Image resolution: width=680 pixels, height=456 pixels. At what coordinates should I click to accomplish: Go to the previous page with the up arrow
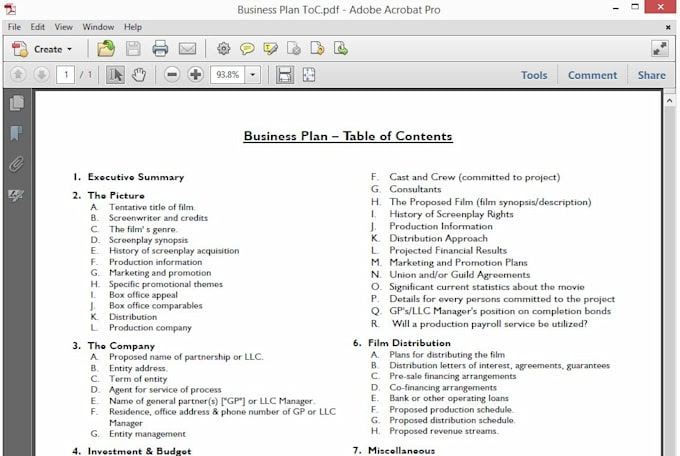[x=18, y=75]
